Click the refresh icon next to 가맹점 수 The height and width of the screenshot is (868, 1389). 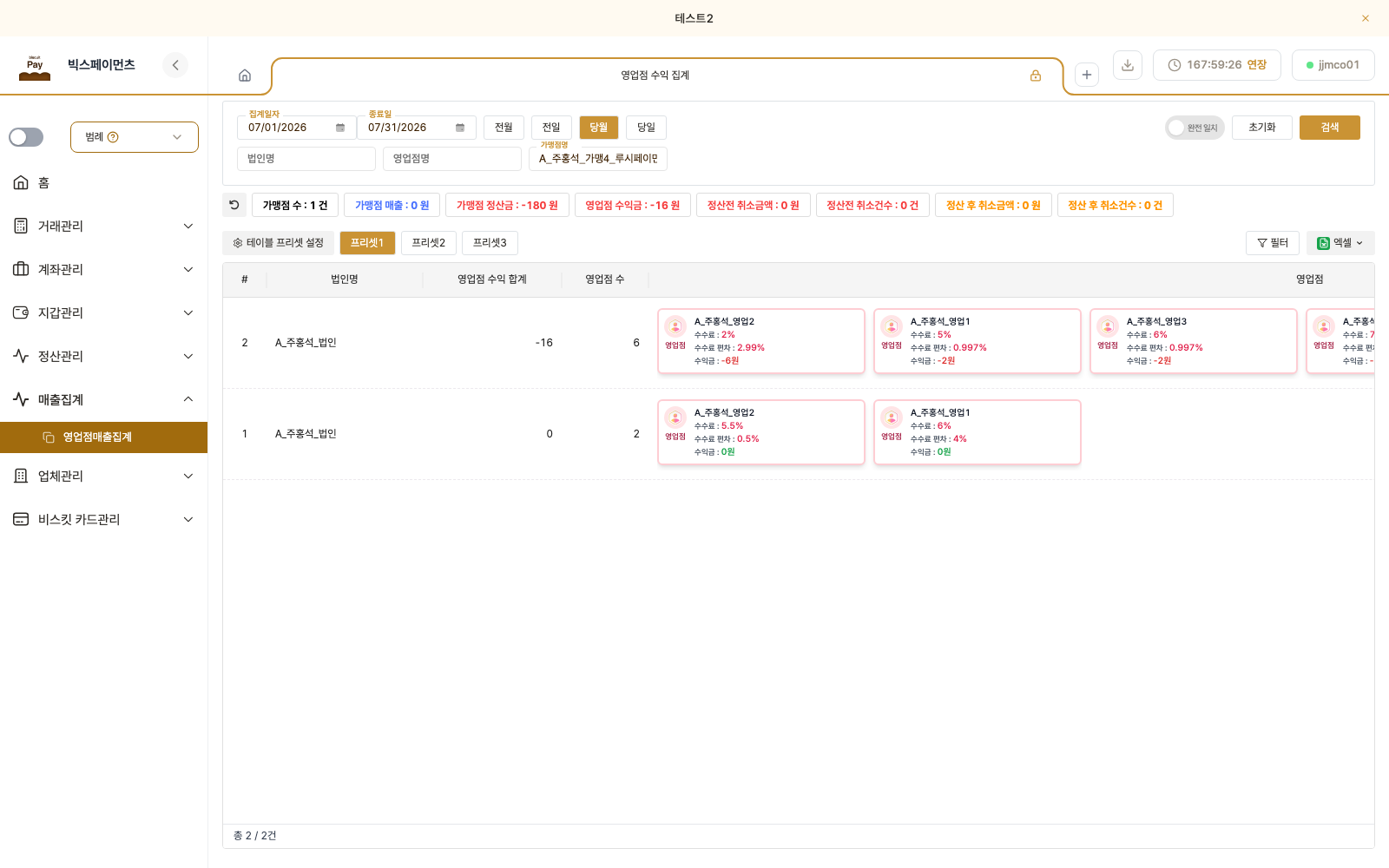pos(234,205)
